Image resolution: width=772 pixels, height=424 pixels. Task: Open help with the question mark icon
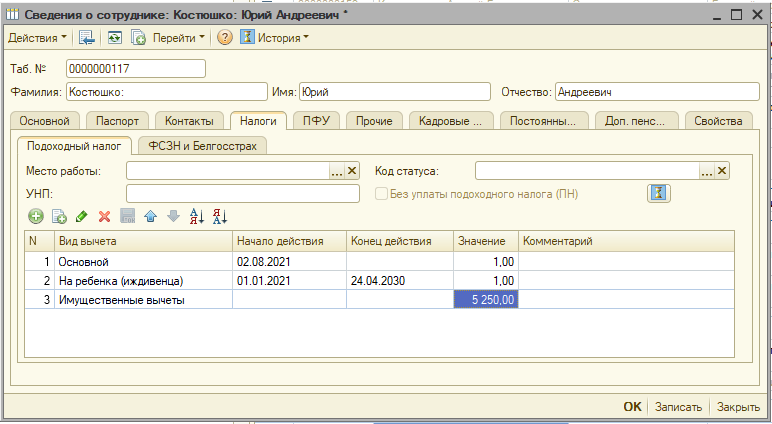point(224,38)
